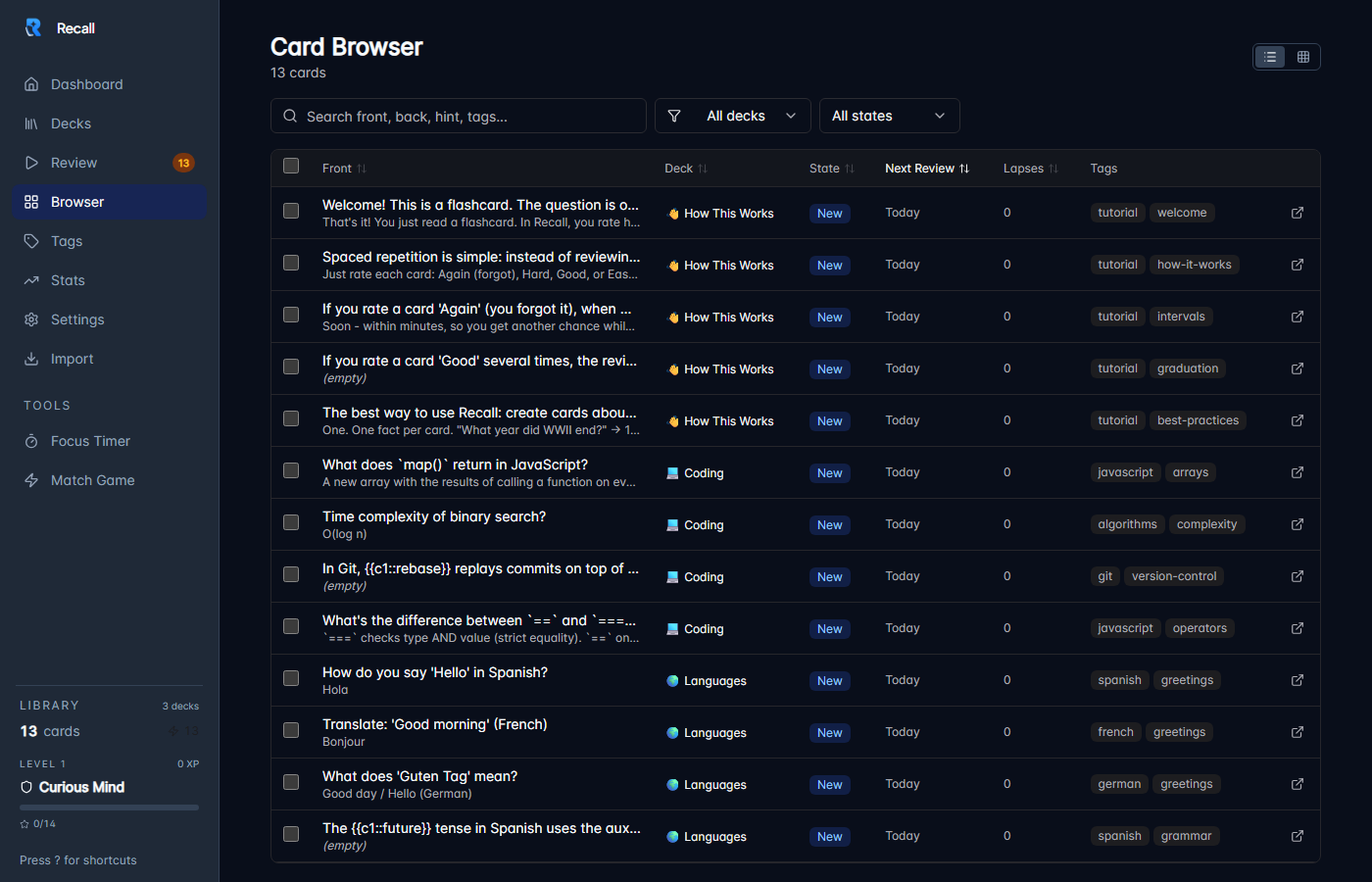Sort table by Next Review column
This screenshot has width=1372, height=882.
pos(927,169)
